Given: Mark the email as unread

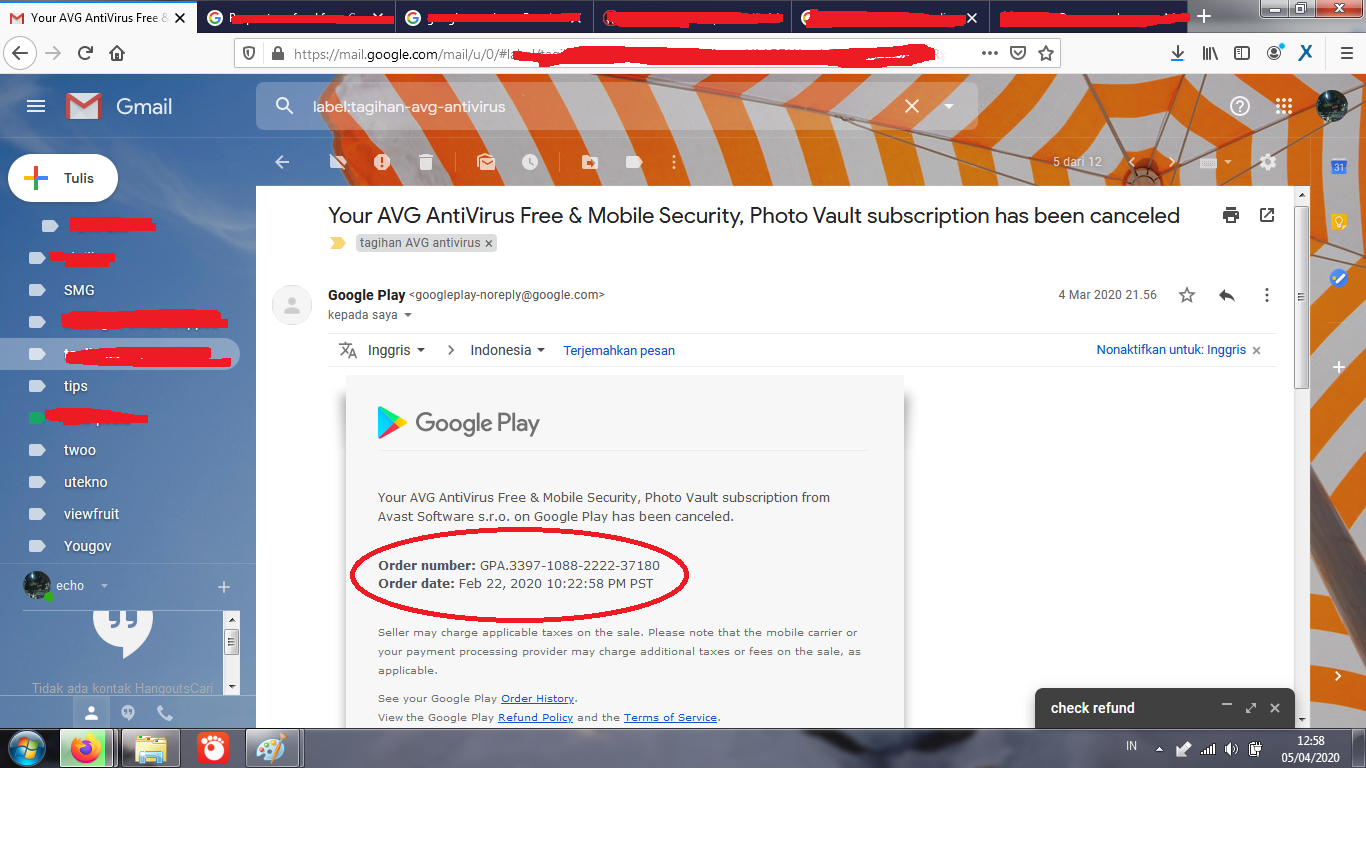Looking at the screenshot, I should [x=486, y=162].
